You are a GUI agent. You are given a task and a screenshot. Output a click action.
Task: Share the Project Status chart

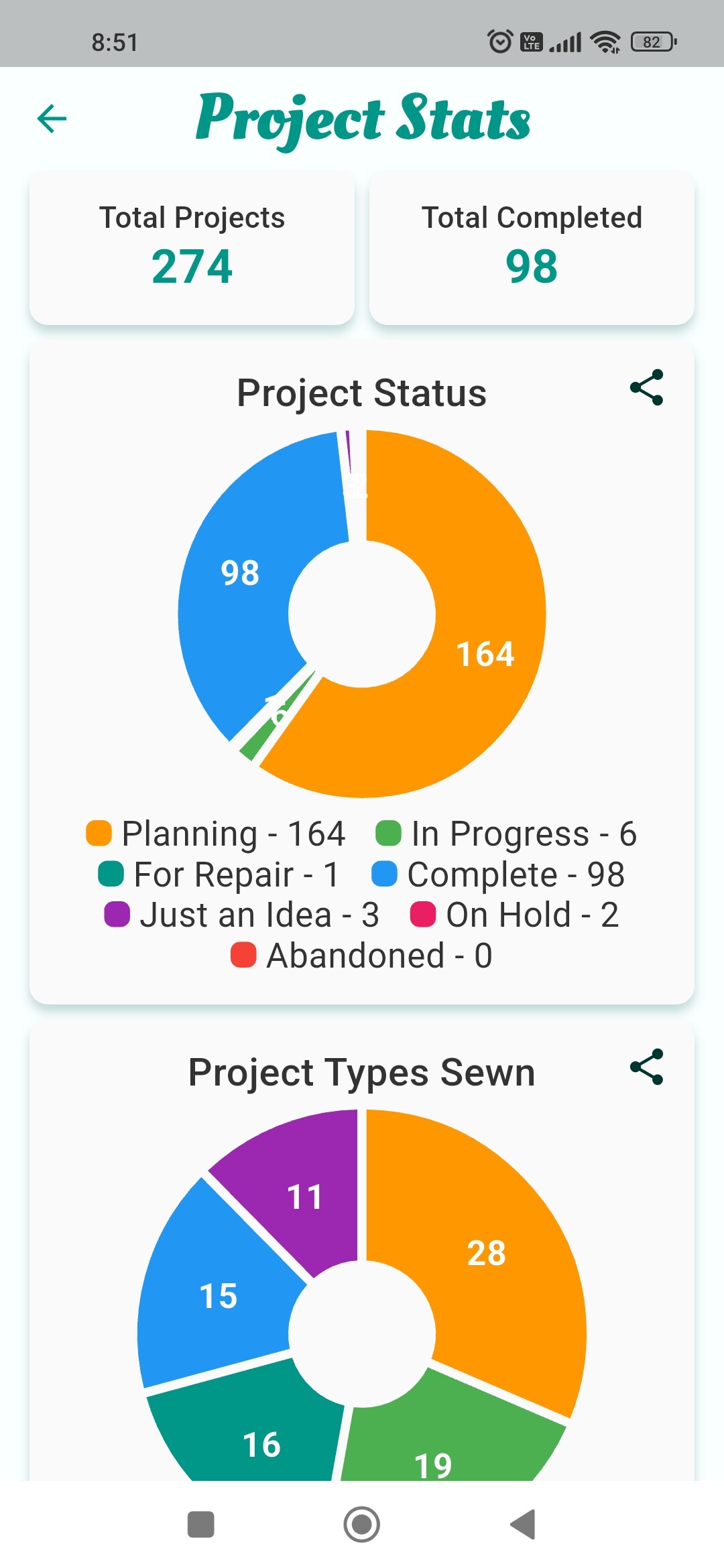646,388
